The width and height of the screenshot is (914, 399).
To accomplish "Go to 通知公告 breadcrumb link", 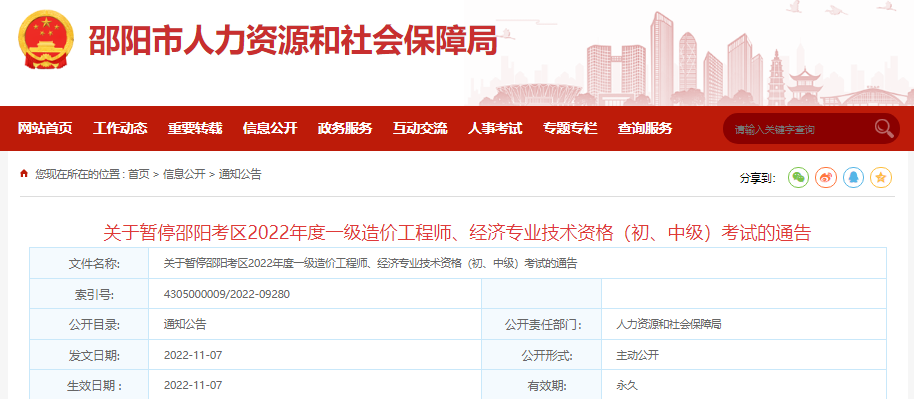I will point(240,174).
